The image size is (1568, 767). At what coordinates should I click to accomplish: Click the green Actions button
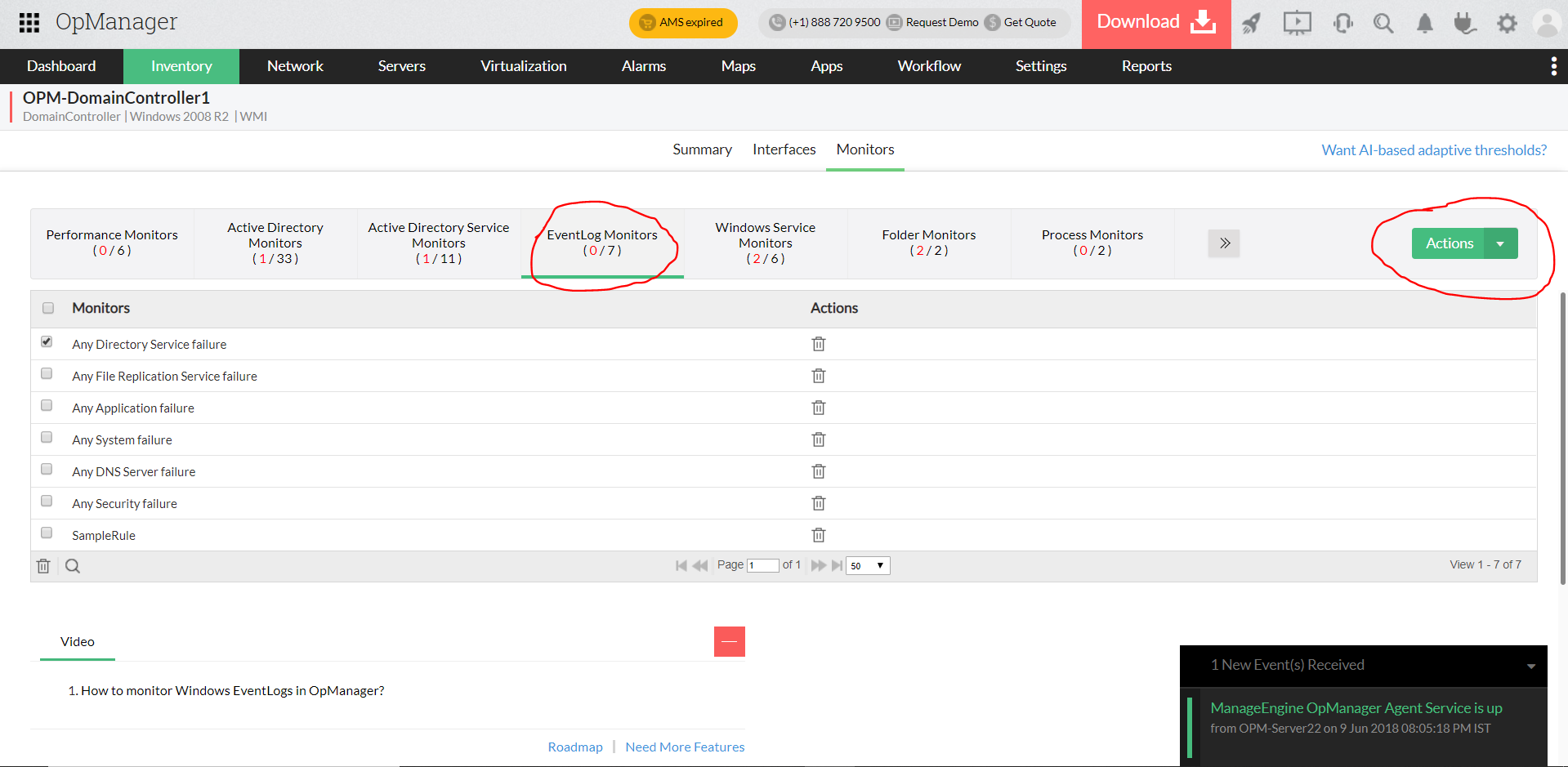coord(1449,243)
